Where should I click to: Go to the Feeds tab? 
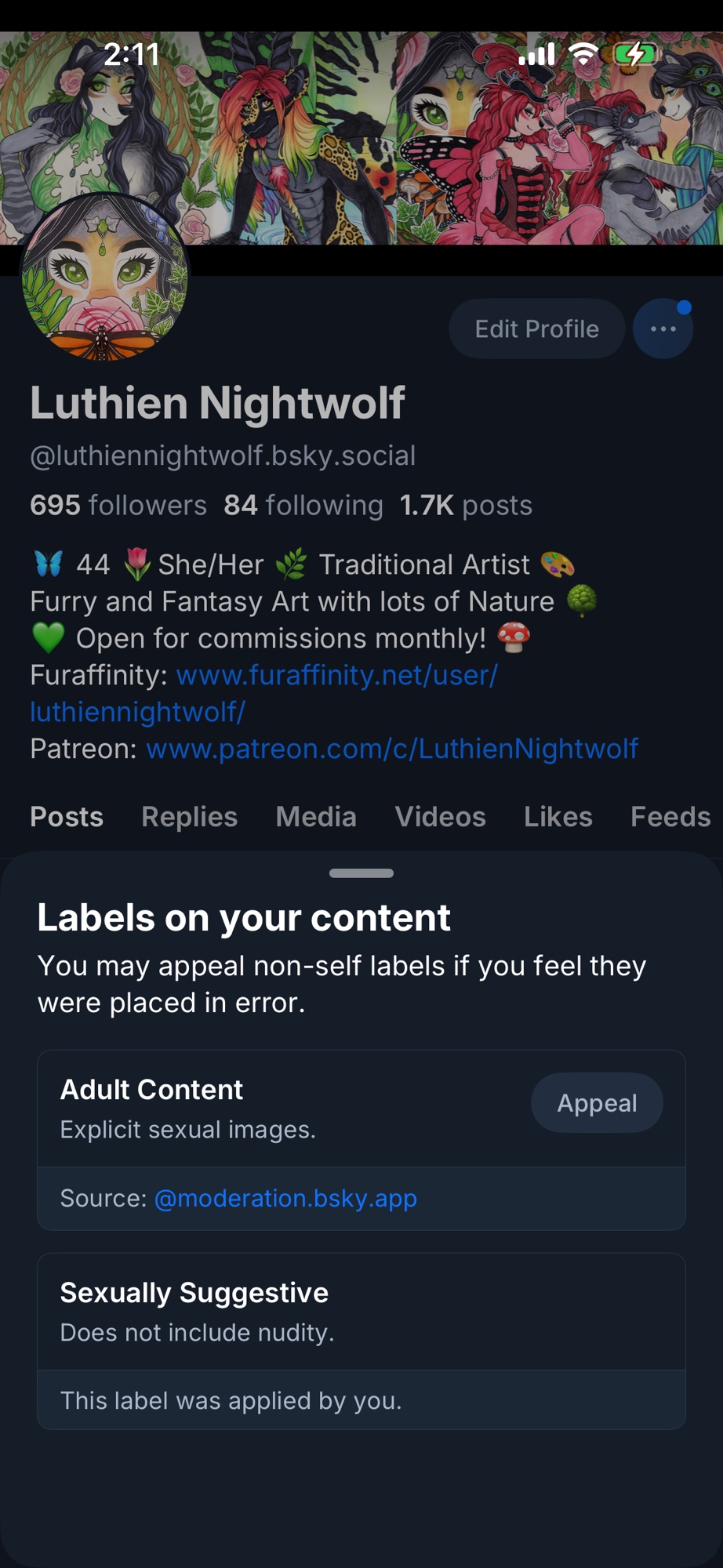670,817
